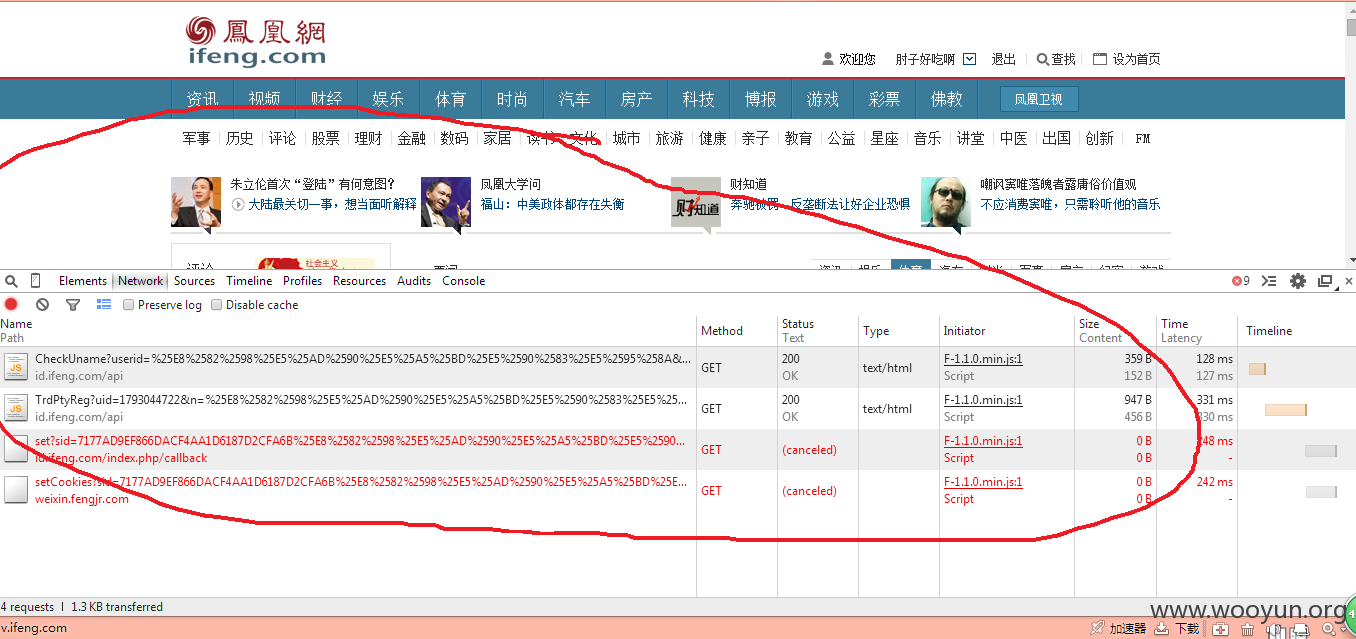This screenshot has height=639, width=1356.
Task: Open the 资讯 navigation item
Action: coord(202,99)
